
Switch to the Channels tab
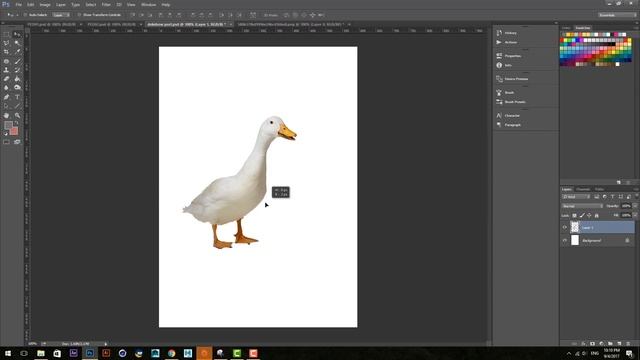[x=583, y=189]
